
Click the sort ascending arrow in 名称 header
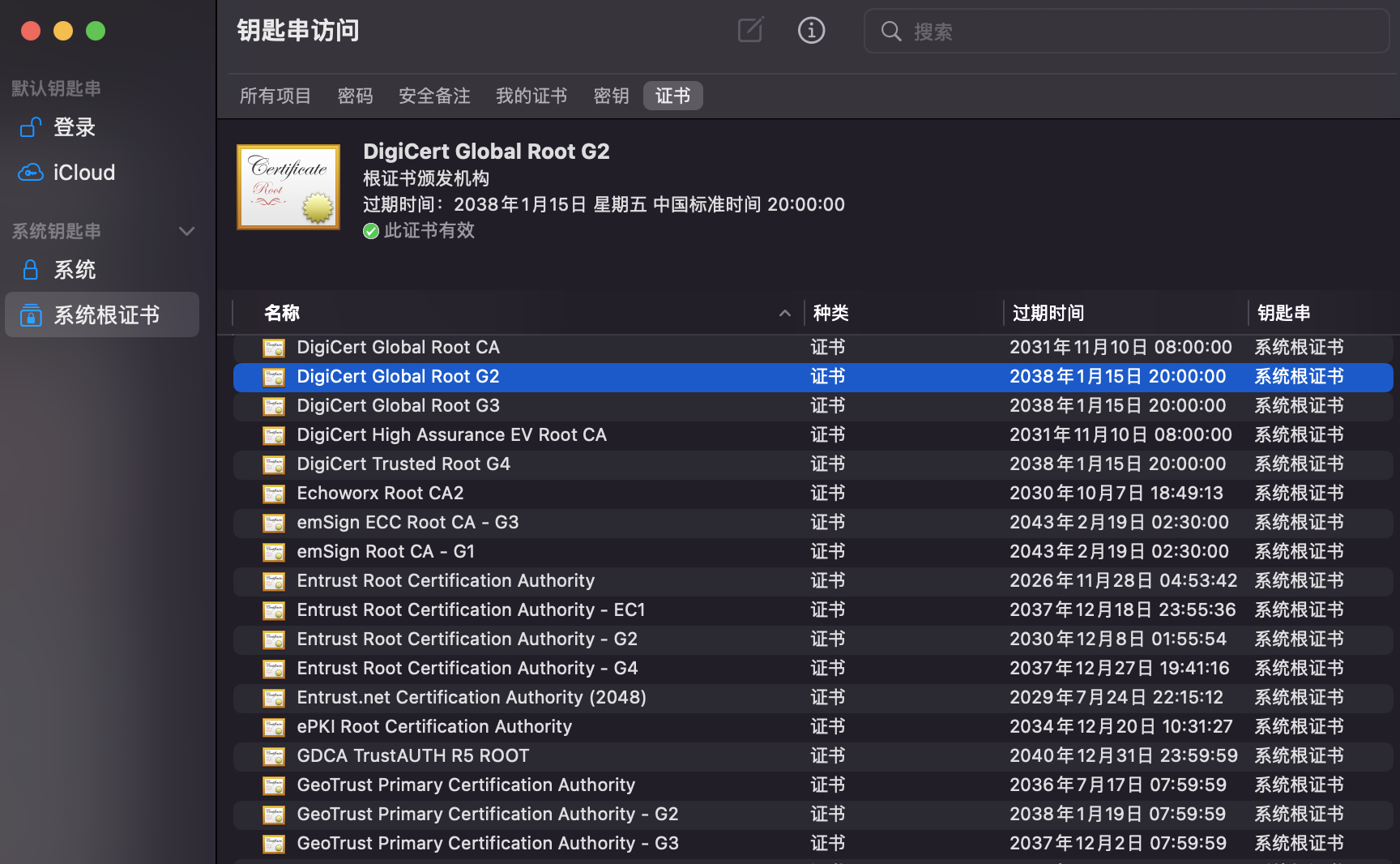(x=784, y=313)
